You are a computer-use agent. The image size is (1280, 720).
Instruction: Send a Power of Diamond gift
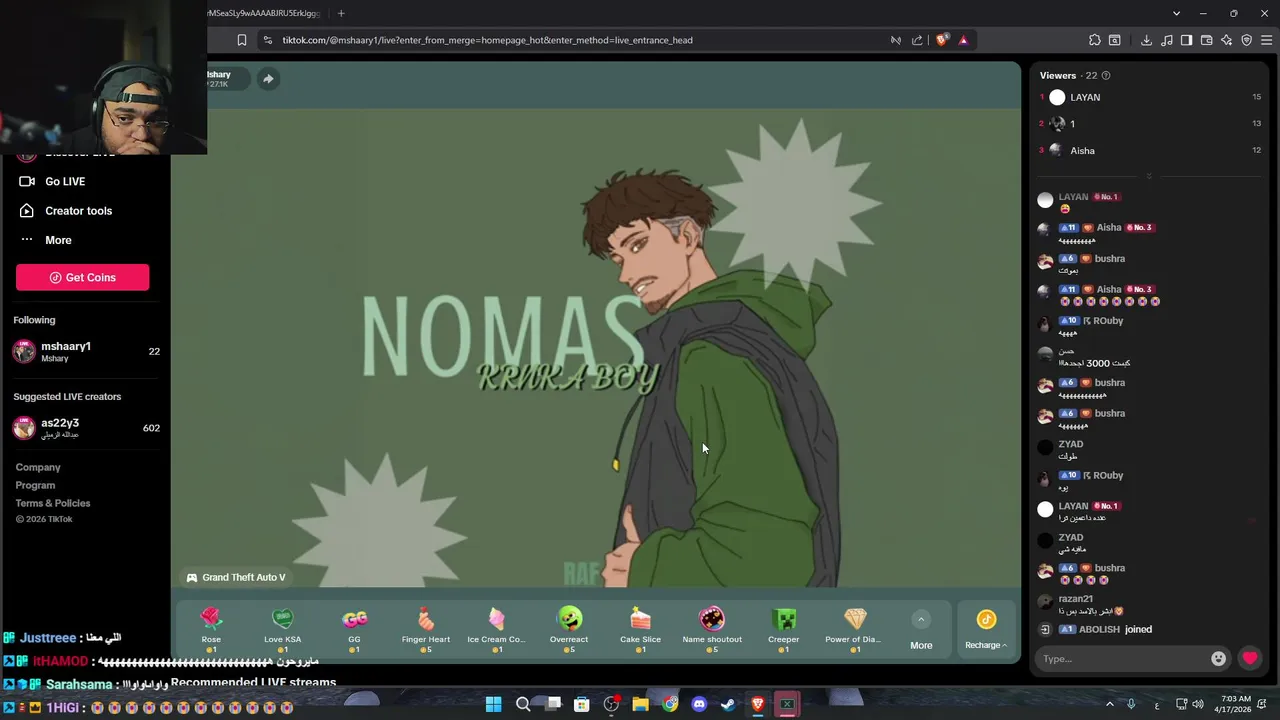point(854,628)
